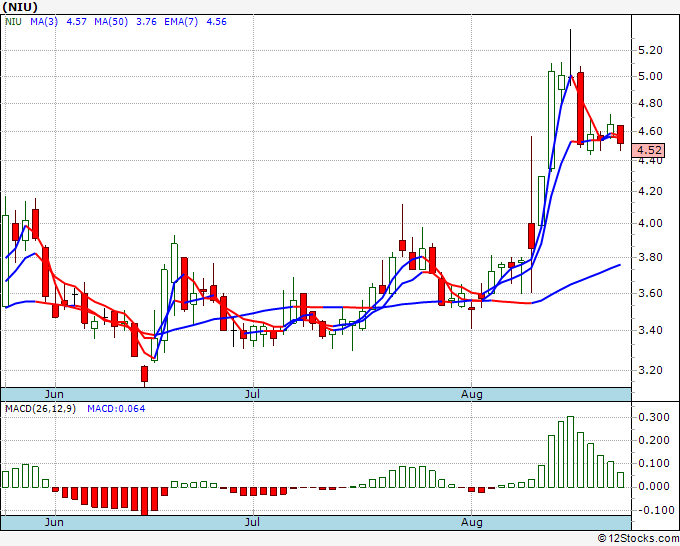Select the EMA(7) legend label

pos(181,22)
